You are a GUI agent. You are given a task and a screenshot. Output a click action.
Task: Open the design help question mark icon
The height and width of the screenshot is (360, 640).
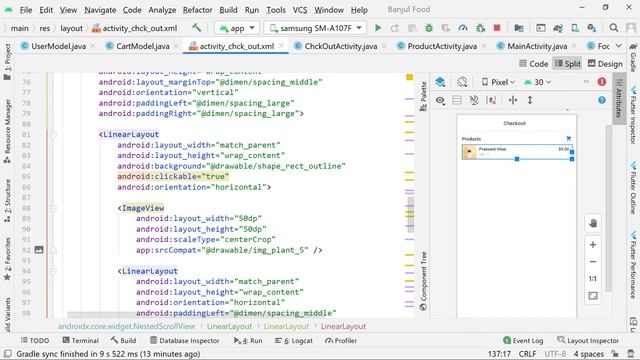(x=602, y=100)
